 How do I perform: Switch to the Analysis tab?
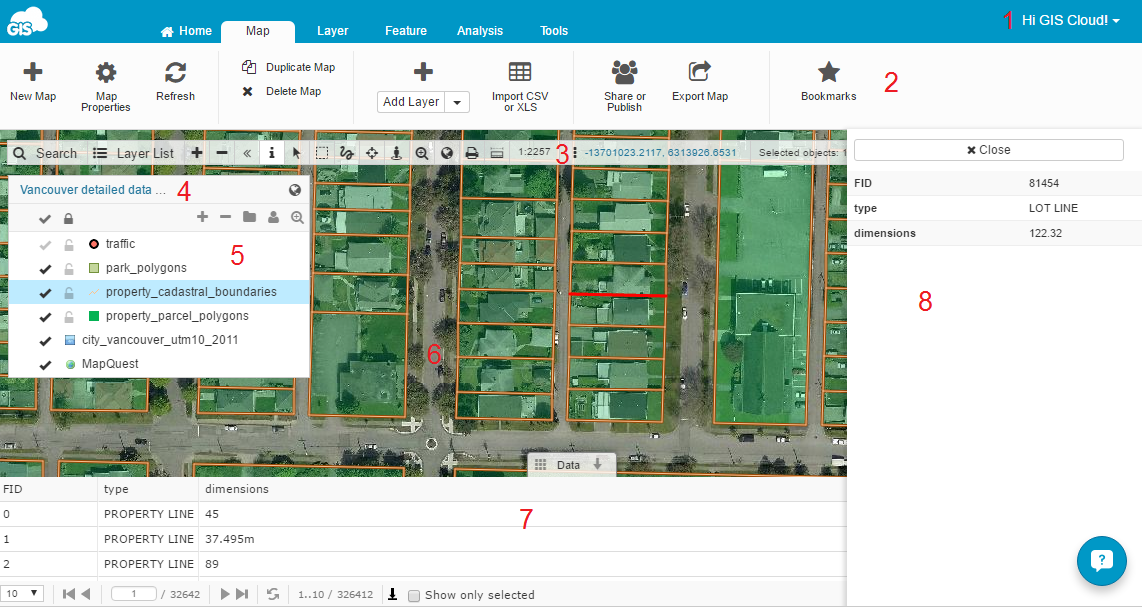(480, 31)
